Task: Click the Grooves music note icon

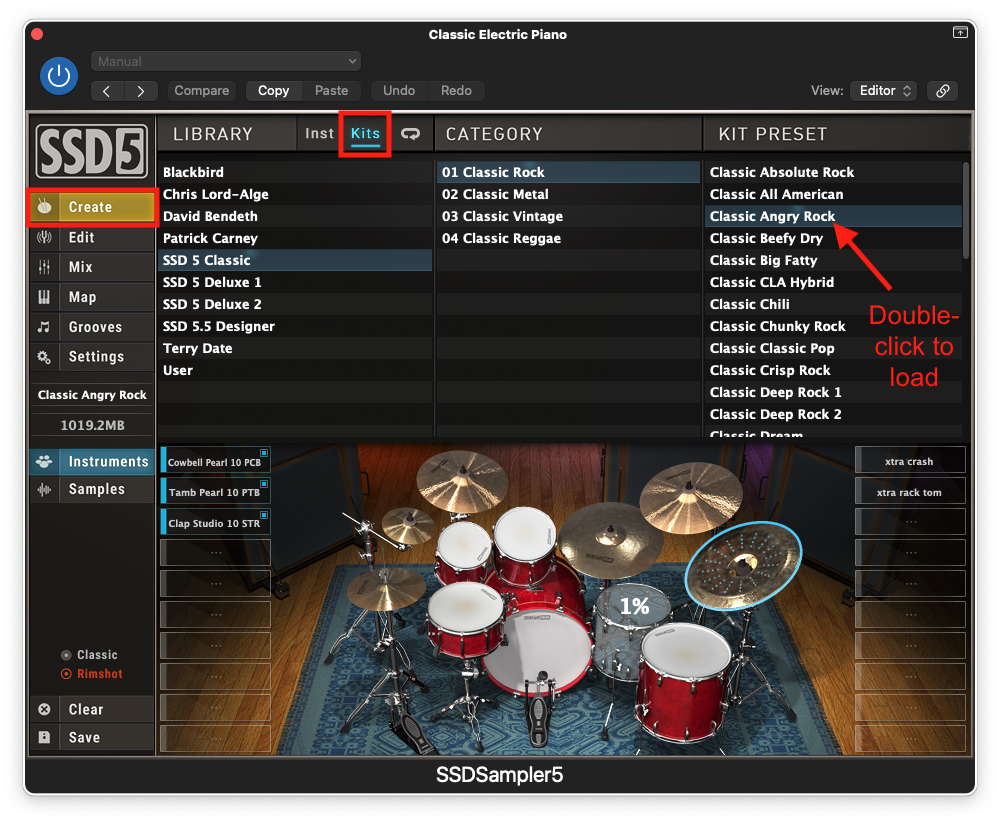Action: [44, 327]
